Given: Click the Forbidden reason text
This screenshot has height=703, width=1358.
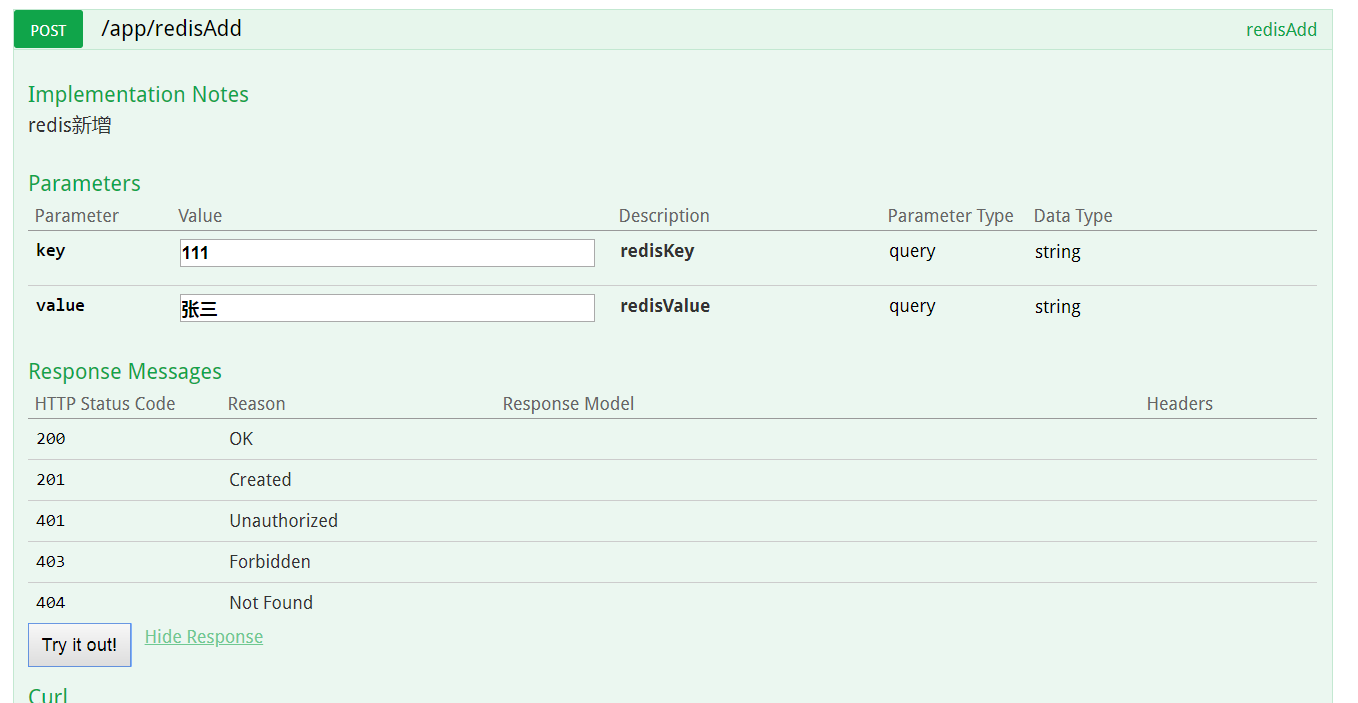Looking at the screenshot, I should pyautogui.click(x=269, y=562).
